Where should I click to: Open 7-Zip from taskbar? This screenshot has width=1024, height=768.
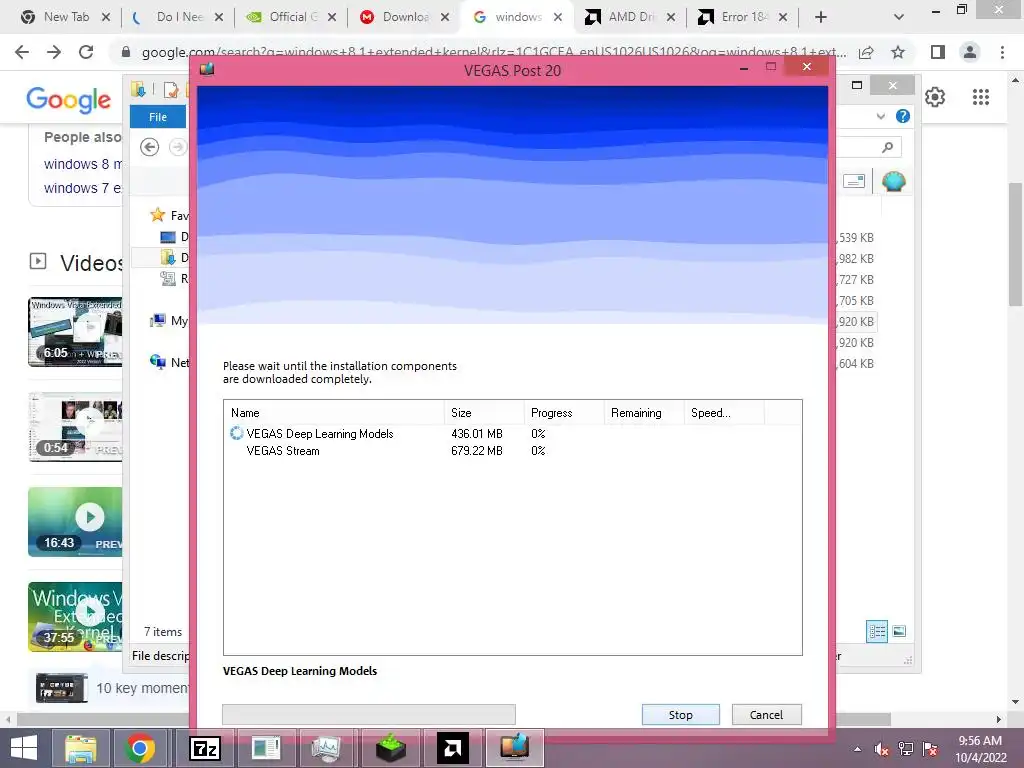[204, 748]
